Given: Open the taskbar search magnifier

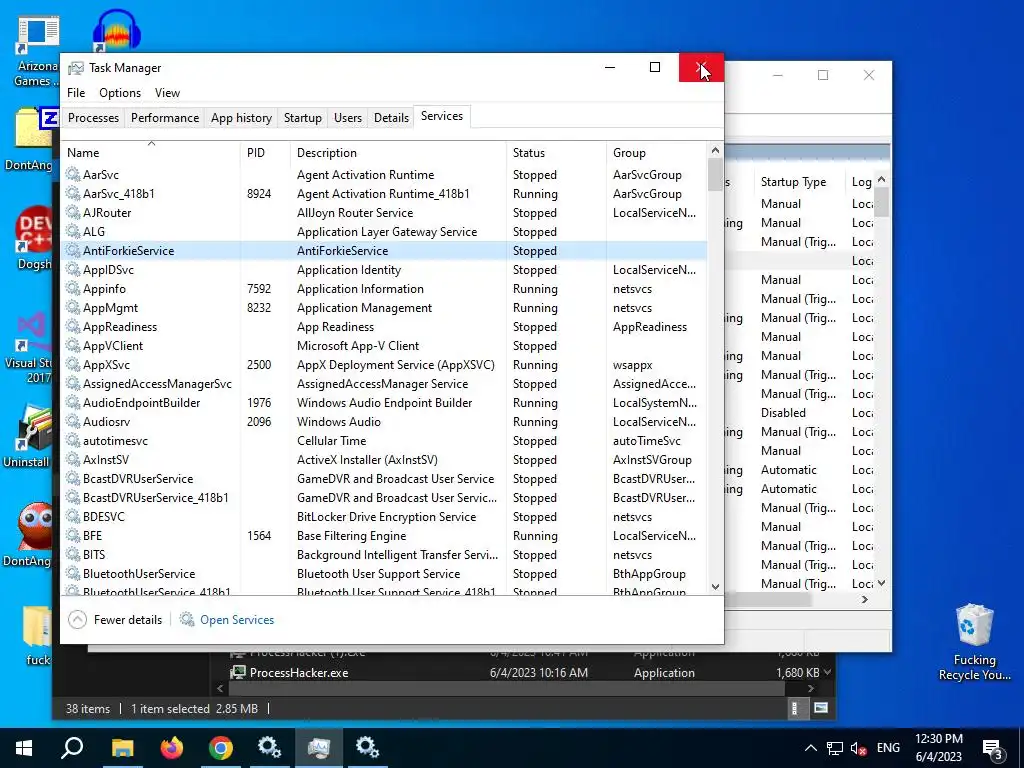Looking at the screenshot, I should pyautogui.click(x=72, y=748).
